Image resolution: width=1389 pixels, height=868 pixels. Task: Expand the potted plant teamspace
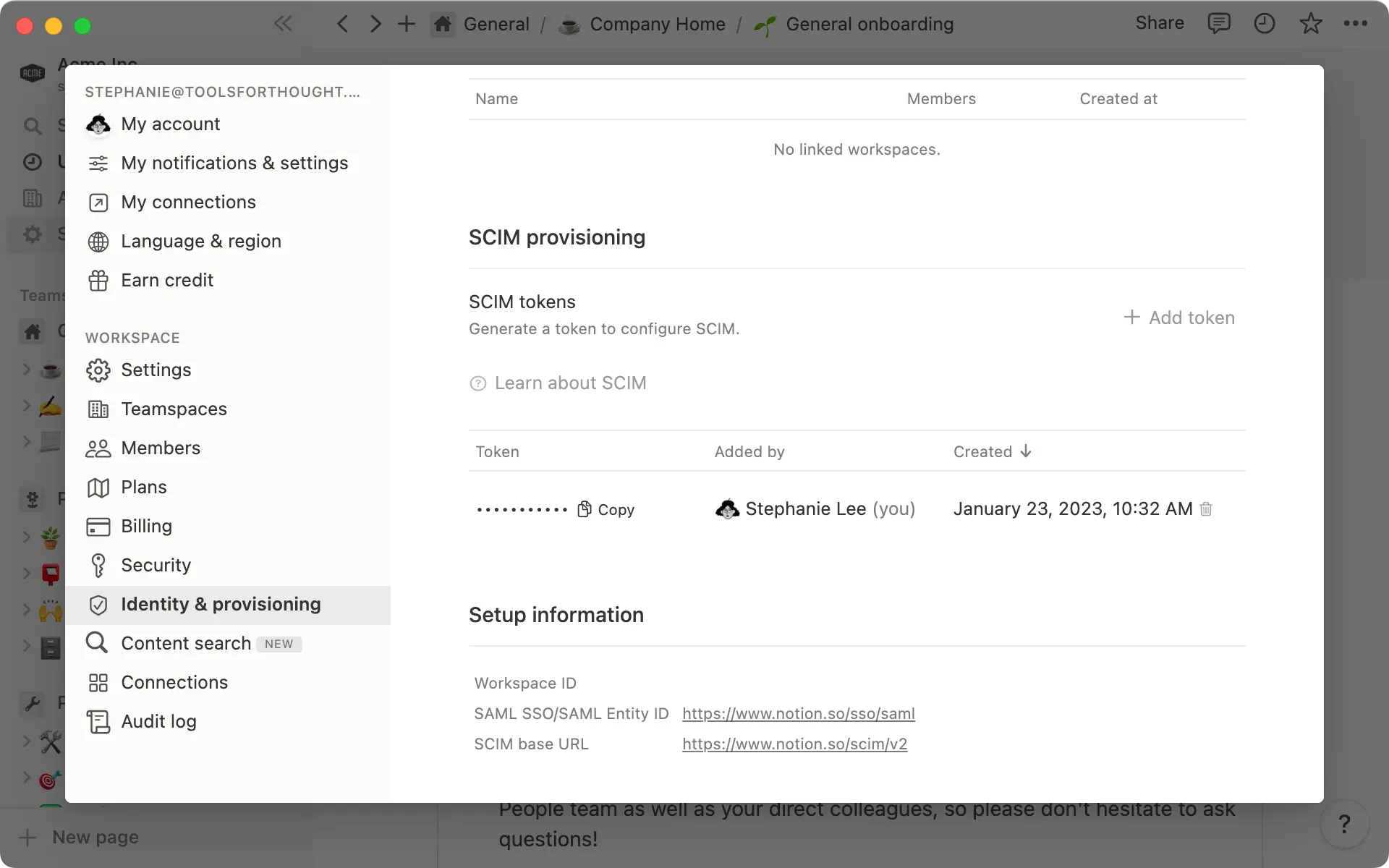27,537
